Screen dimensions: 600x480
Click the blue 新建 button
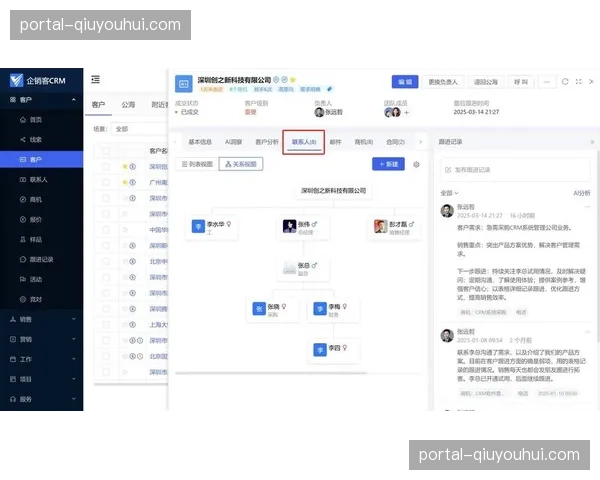click(388, 164)
